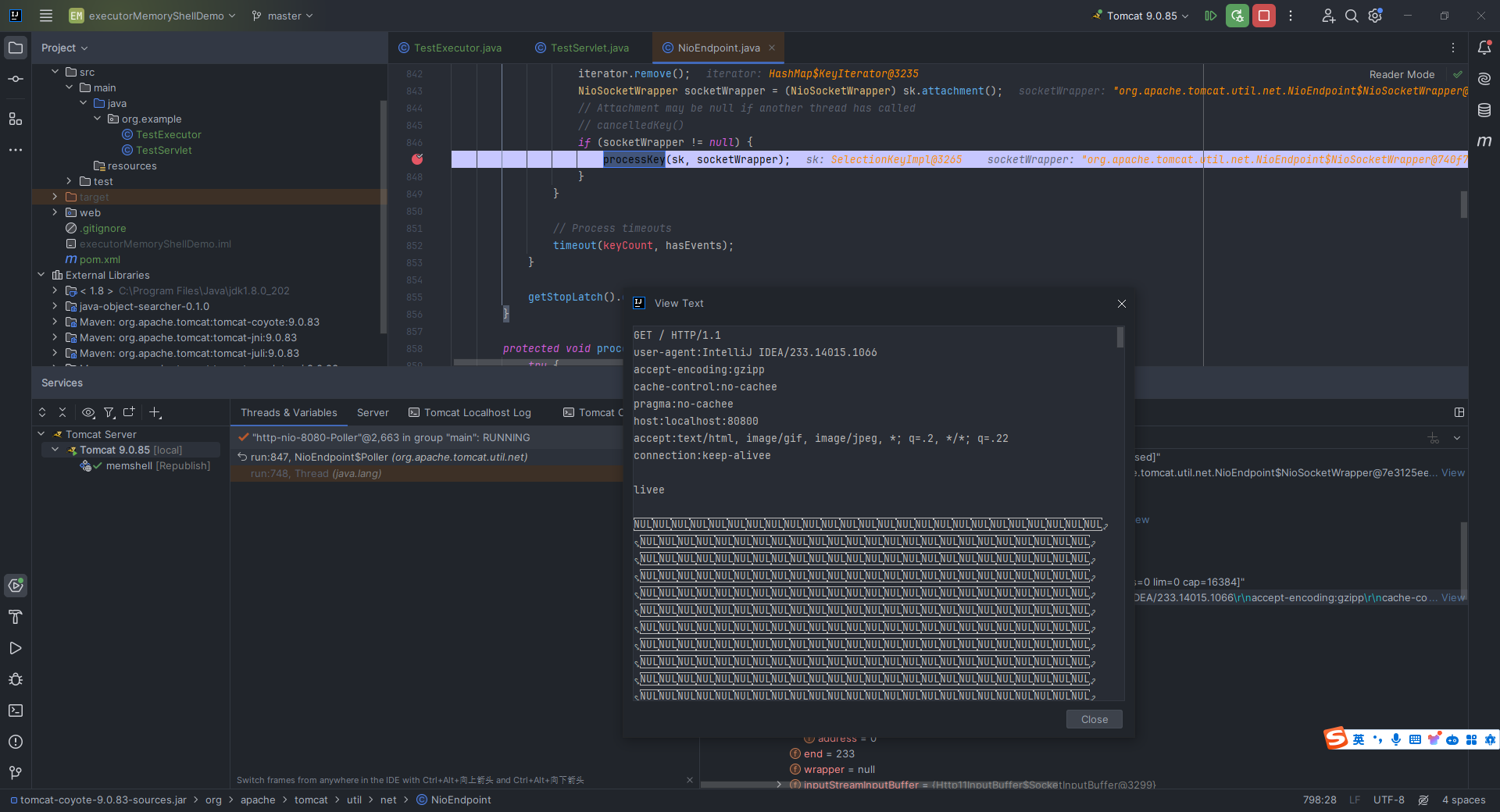Open IDE settings gear
Image resolution: width=1500 pixels, height=812 pixels.
point(1376,16)
